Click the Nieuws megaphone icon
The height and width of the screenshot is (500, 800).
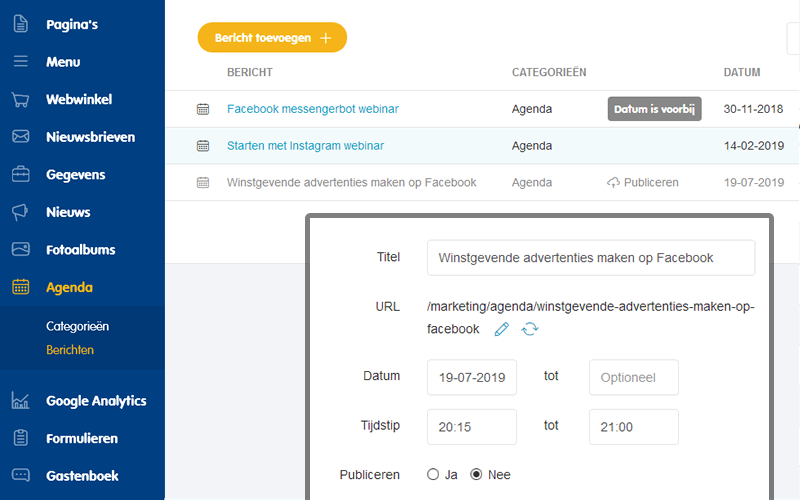(20, 212)
